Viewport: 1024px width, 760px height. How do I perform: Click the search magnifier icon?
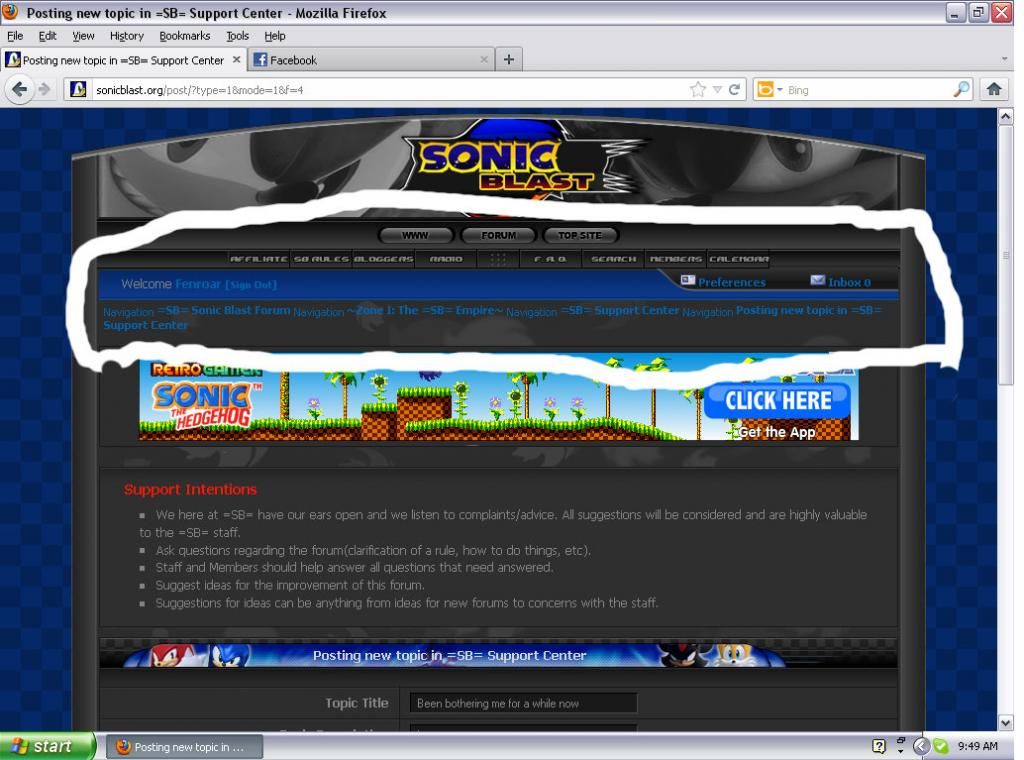coord(961,89)
